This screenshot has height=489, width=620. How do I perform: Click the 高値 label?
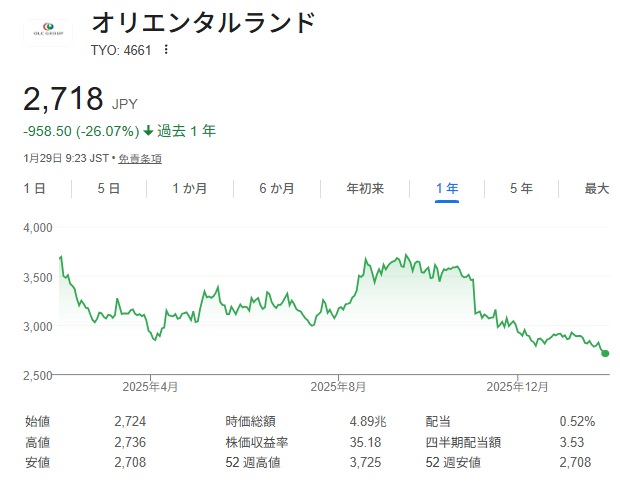click(x=38, y=442)
